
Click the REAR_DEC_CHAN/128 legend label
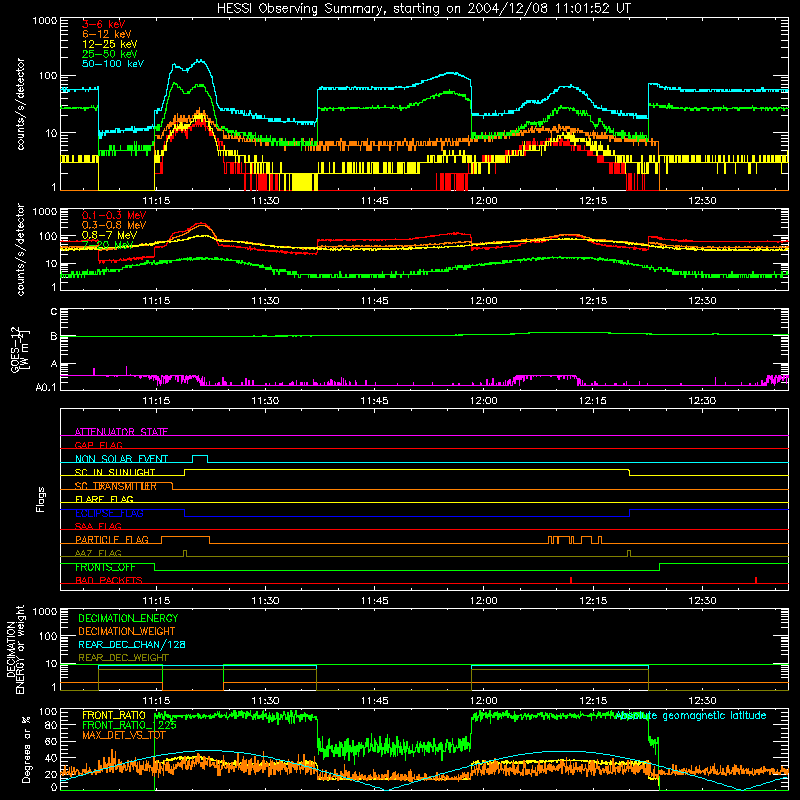pos(132,644)
